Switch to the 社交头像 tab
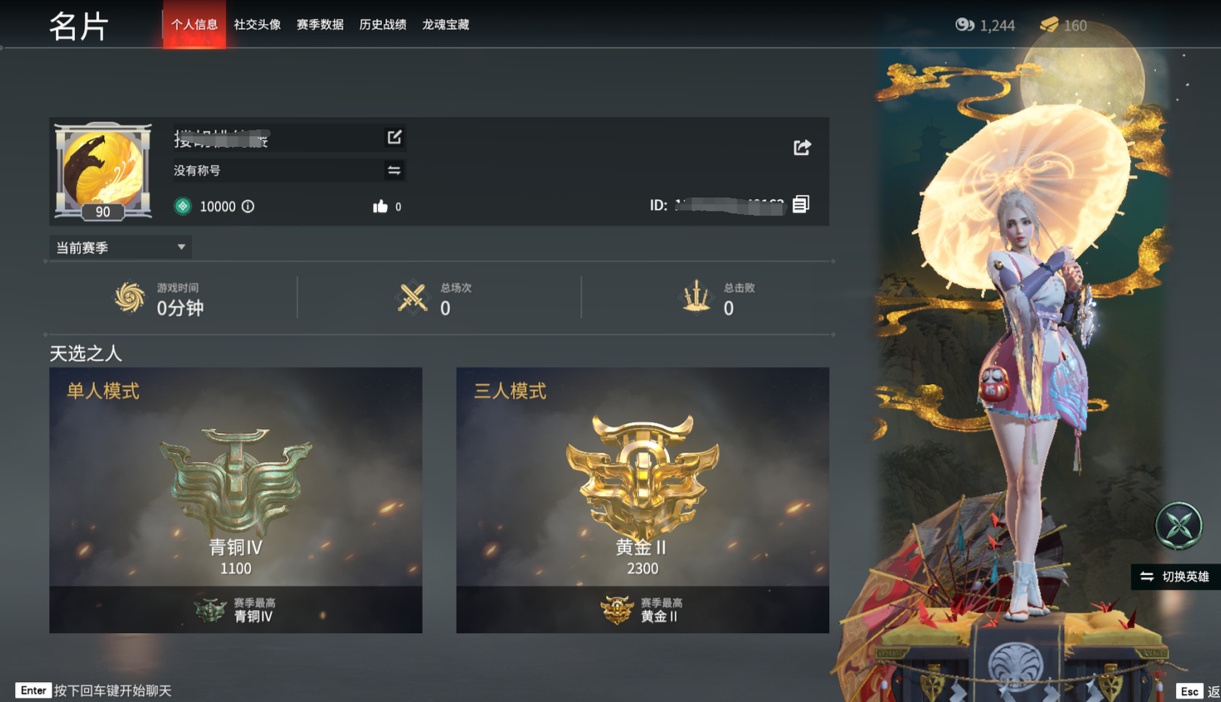 pos(257,24)
